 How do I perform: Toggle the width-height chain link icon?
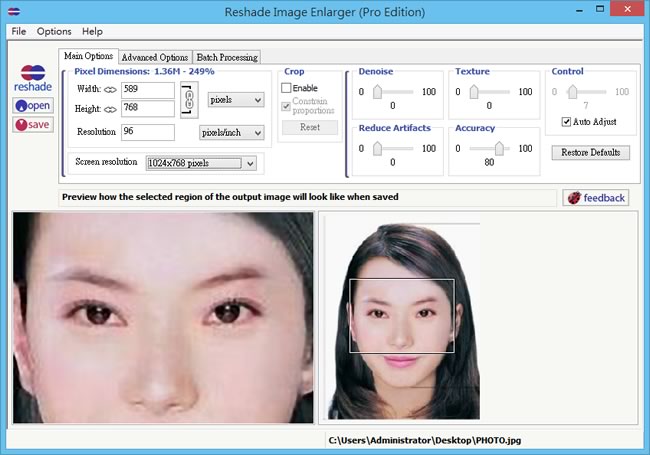tap(189, 100)
